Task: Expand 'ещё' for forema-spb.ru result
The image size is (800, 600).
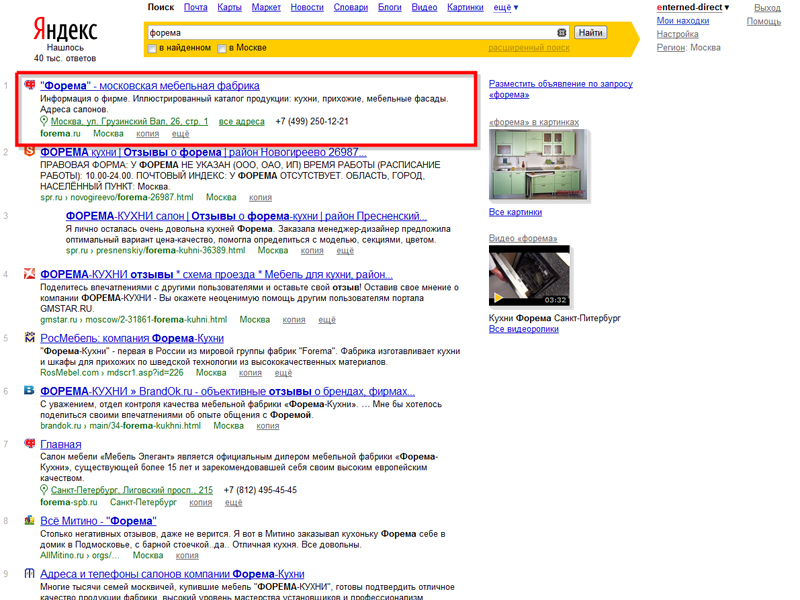Action: (x=234, y=503)
